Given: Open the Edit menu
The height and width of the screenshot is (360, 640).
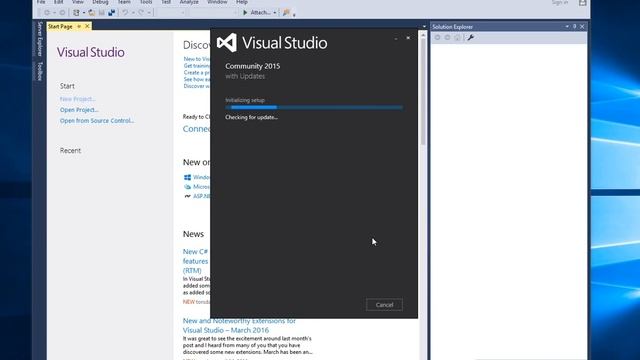Looking at the screenshot, I should [x=58, y=2].
